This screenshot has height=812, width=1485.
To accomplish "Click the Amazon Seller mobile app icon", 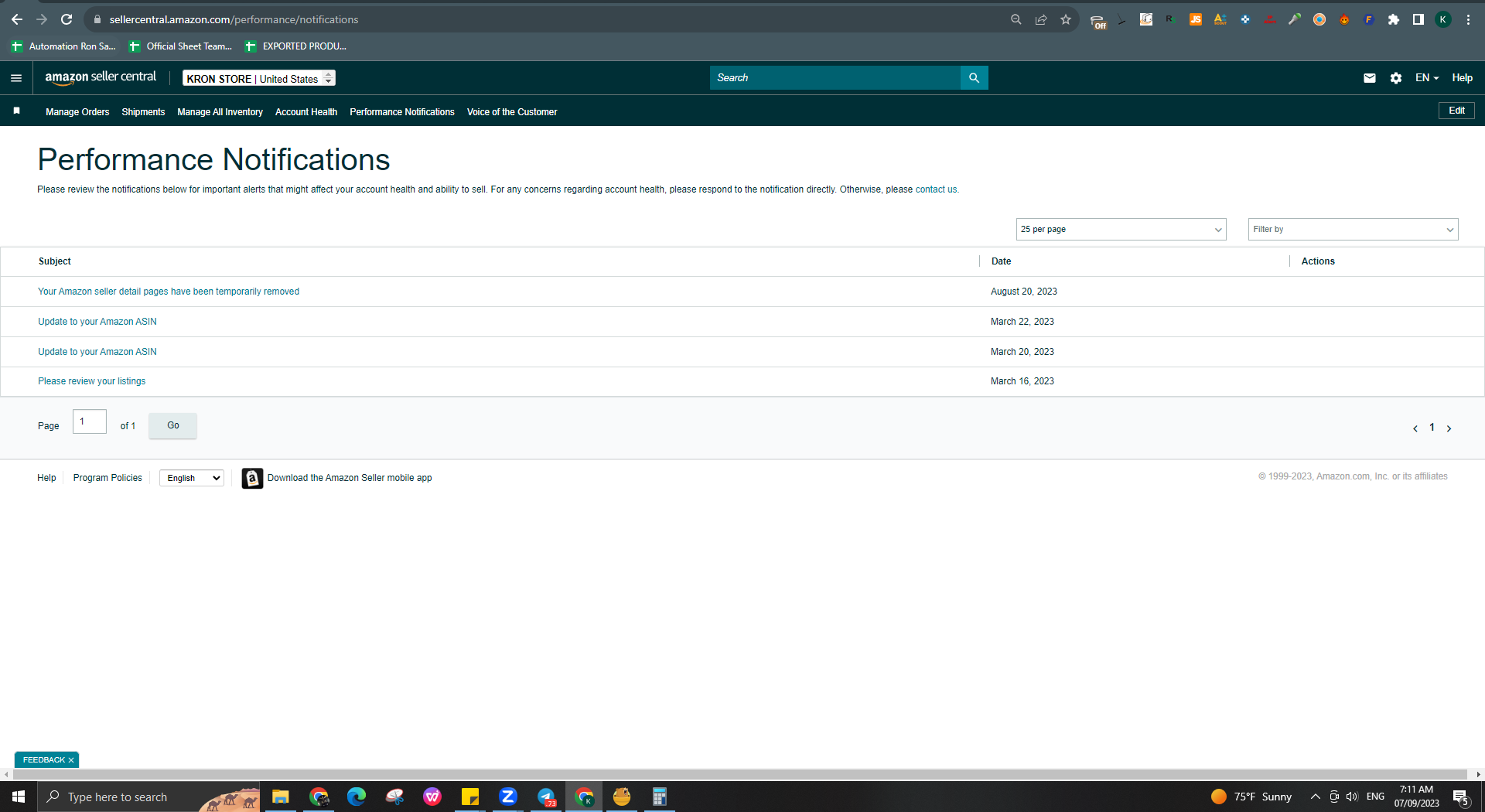I will coord(252,478).
